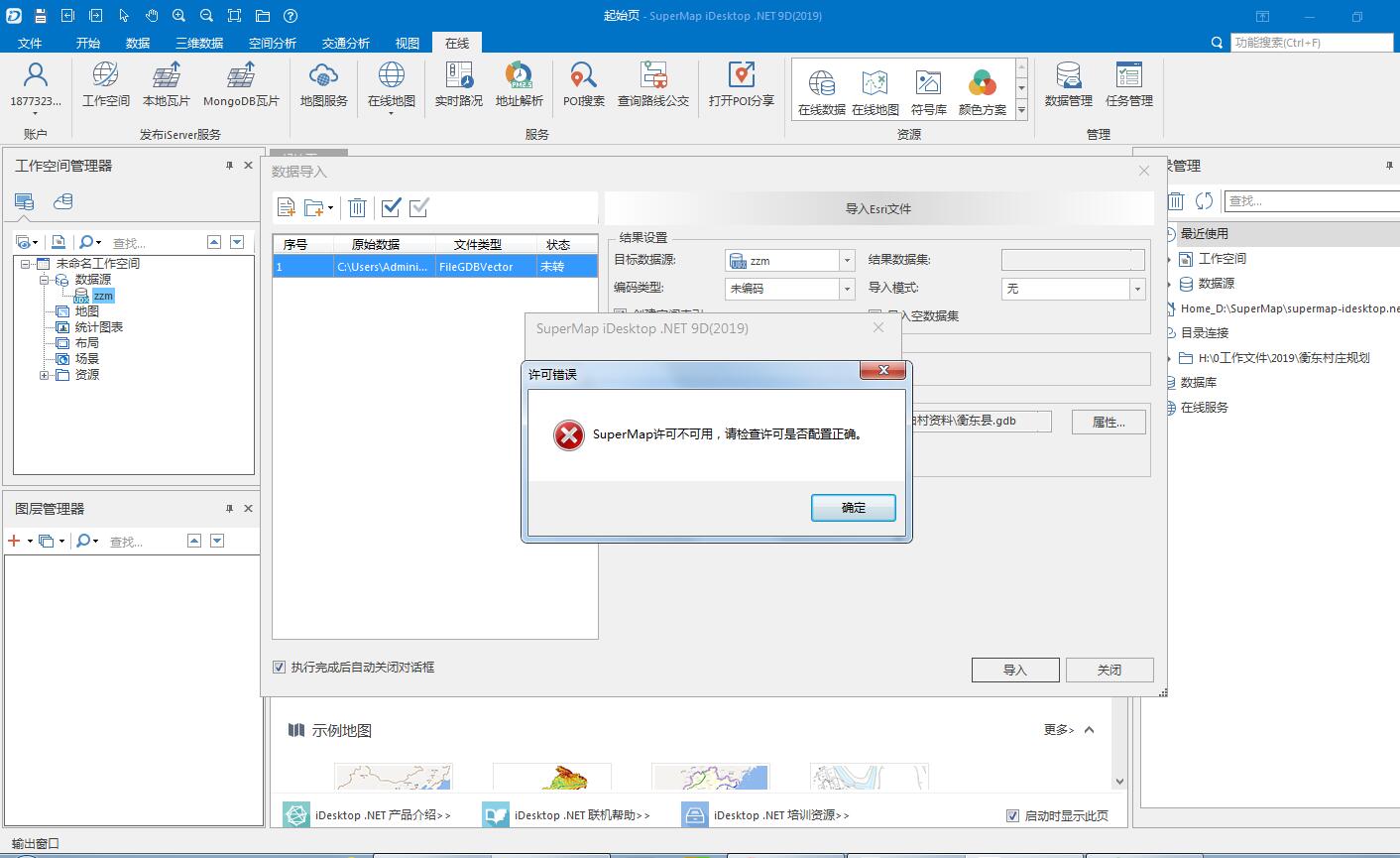
Task: Switch to the 开始 ribbon tab
Action: [87, 43]
